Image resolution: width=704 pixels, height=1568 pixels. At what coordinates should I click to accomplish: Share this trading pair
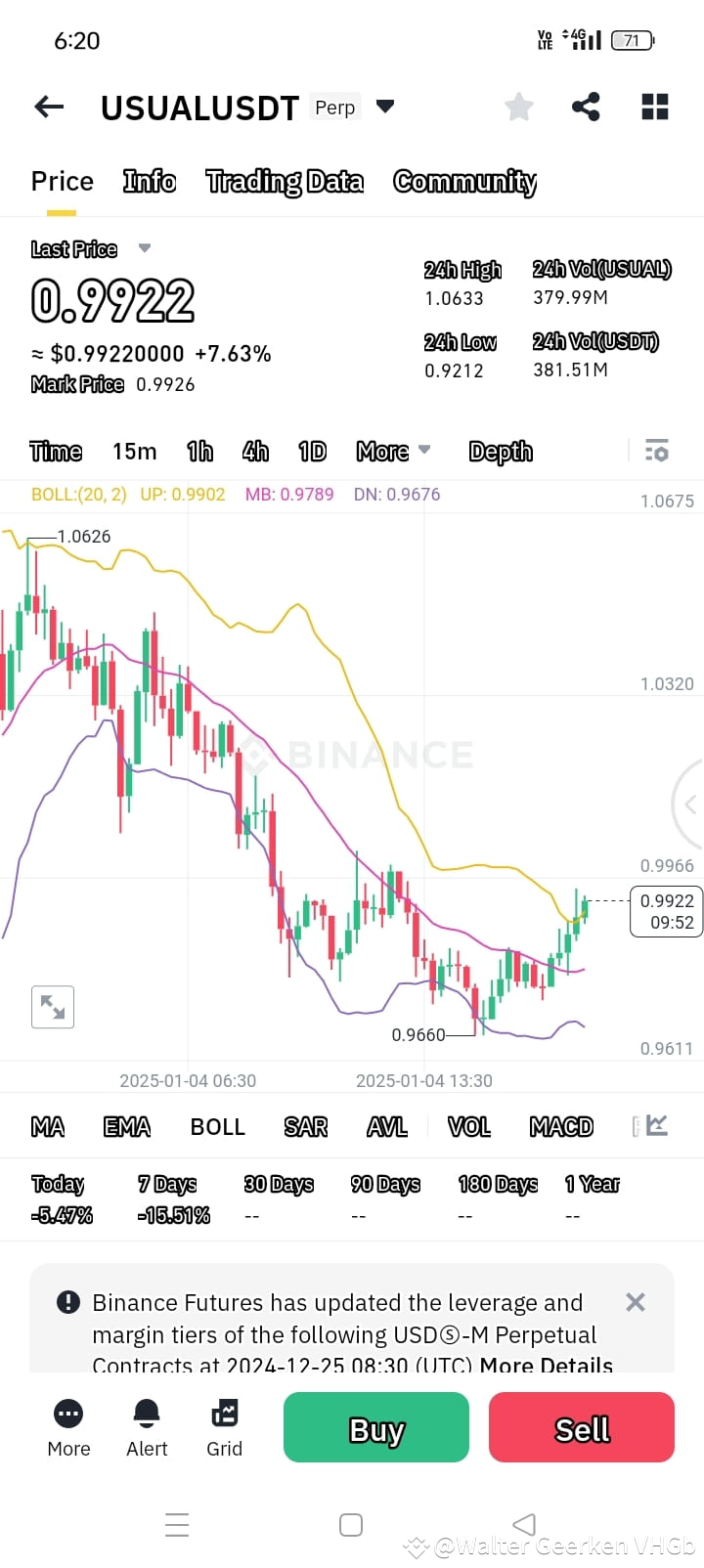tap(586, 107)
